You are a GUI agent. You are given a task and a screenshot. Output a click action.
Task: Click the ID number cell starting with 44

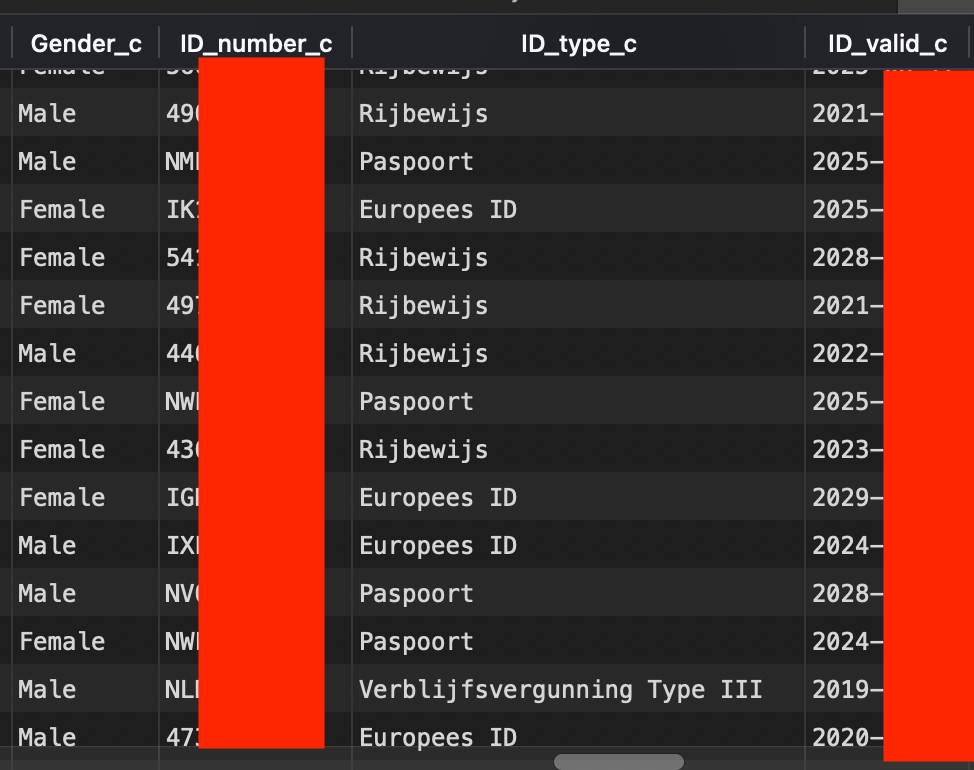pos(182,354)
